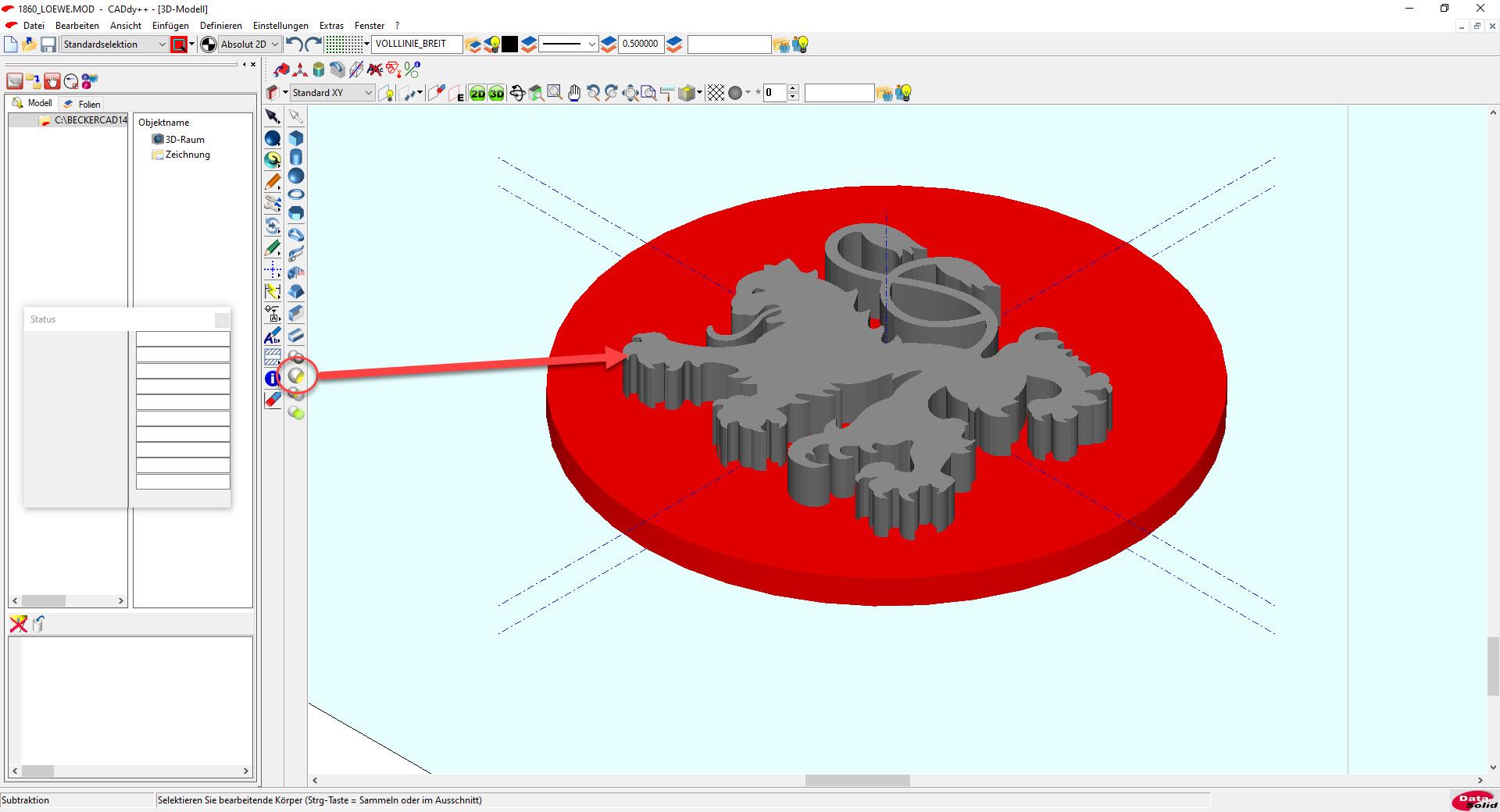This screenshot has height=812, width=1500.
Task: Expand the shaded cube display dropdown
Action: (x=699, y=93)
